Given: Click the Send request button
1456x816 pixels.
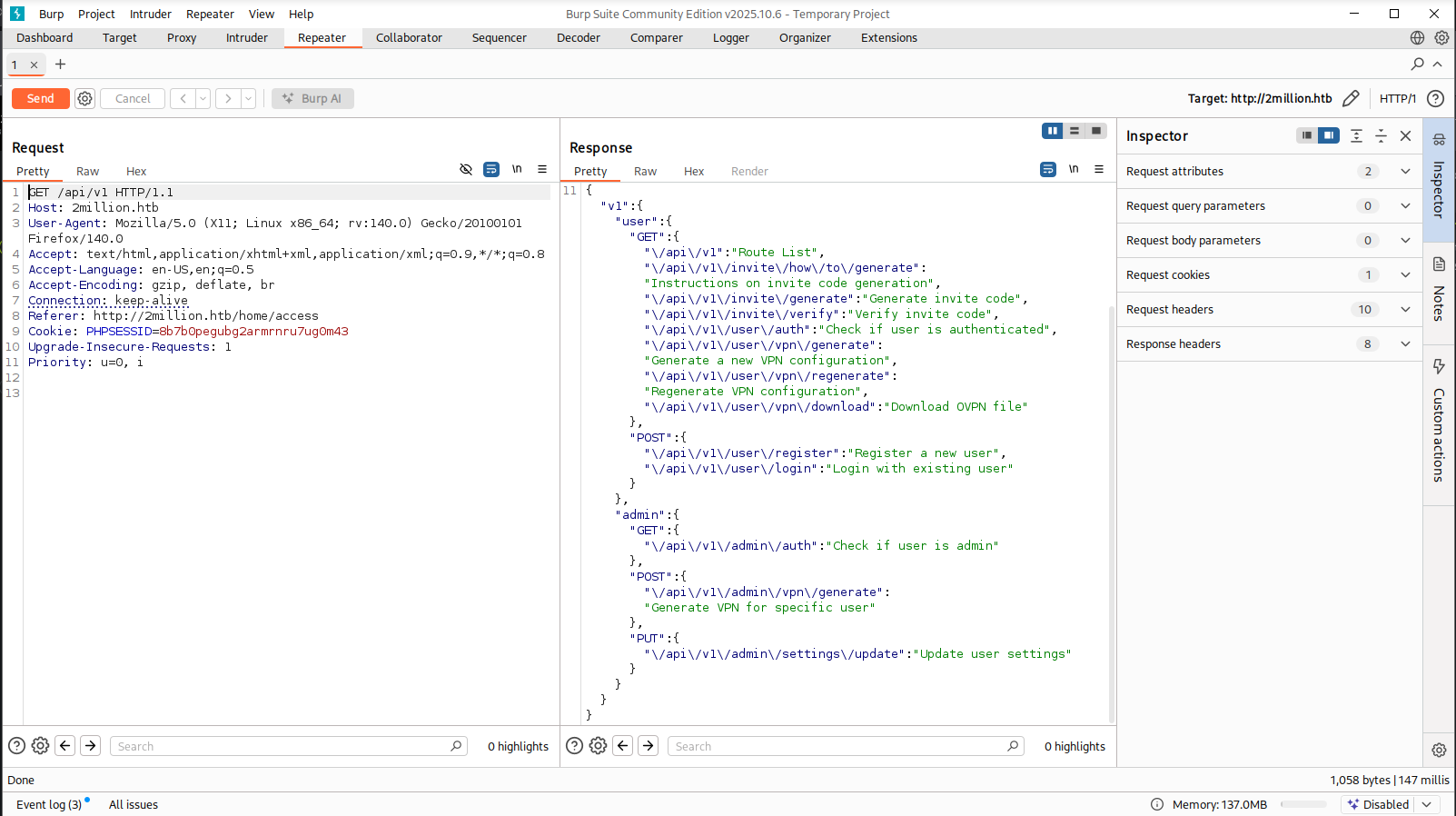Looking at the screenshot, I should (40, 98).
